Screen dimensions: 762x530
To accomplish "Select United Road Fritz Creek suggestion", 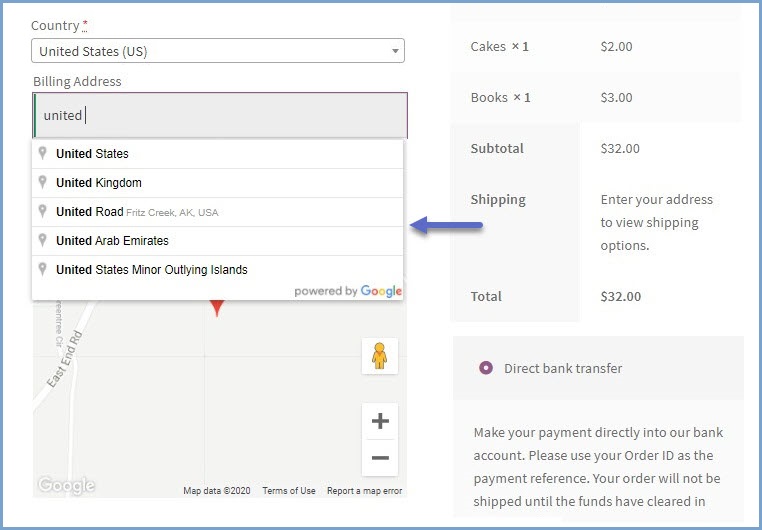I will 136,212.
